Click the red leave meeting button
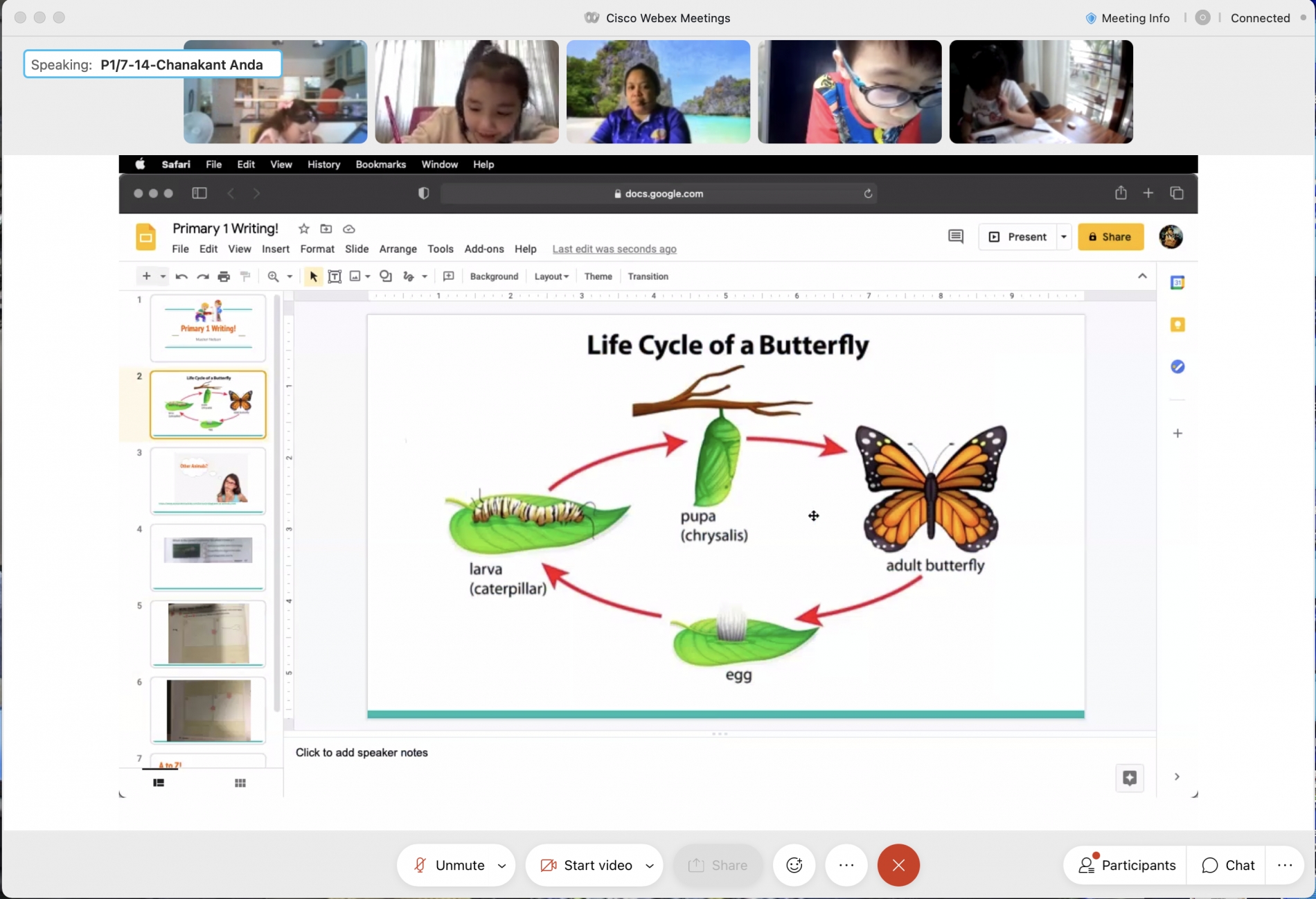The image size is (1316, 899). coord(898,865)
